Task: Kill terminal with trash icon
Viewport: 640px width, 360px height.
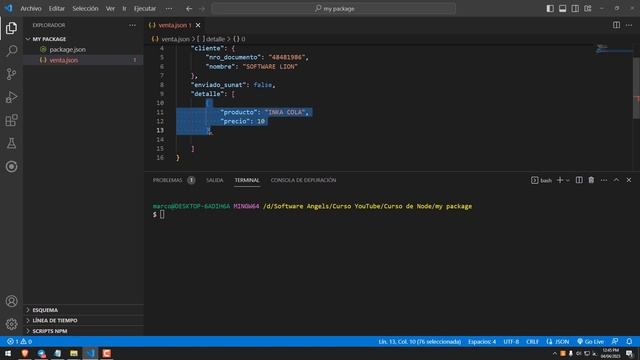Action: point(591,180)
